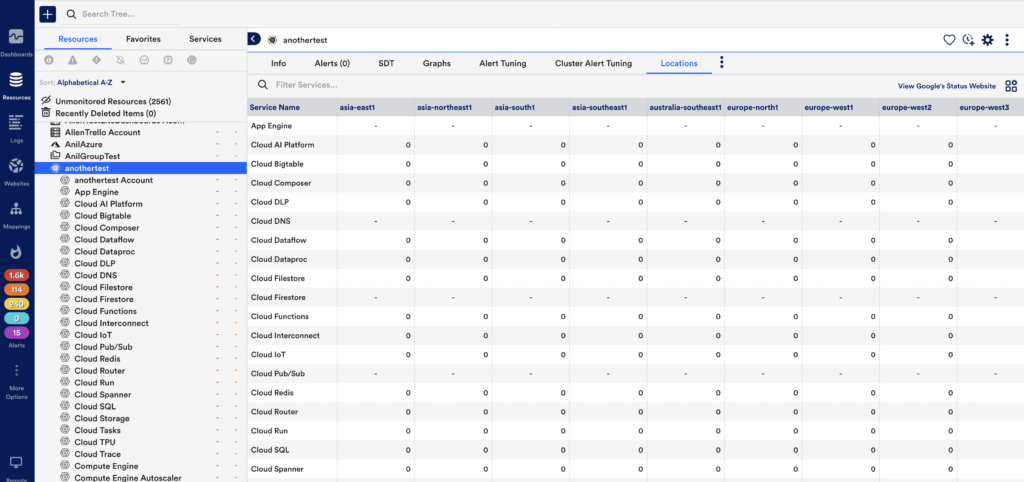Open View Google's Status Website link
This screenshot has width=1024, height=482.
[x=946, y=86]
